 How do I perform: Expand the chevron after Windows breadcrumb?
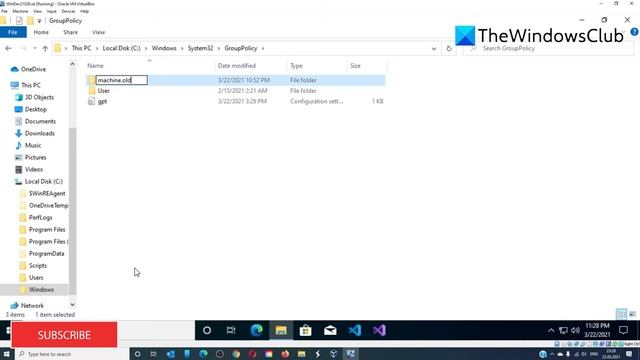pos(182,49)
